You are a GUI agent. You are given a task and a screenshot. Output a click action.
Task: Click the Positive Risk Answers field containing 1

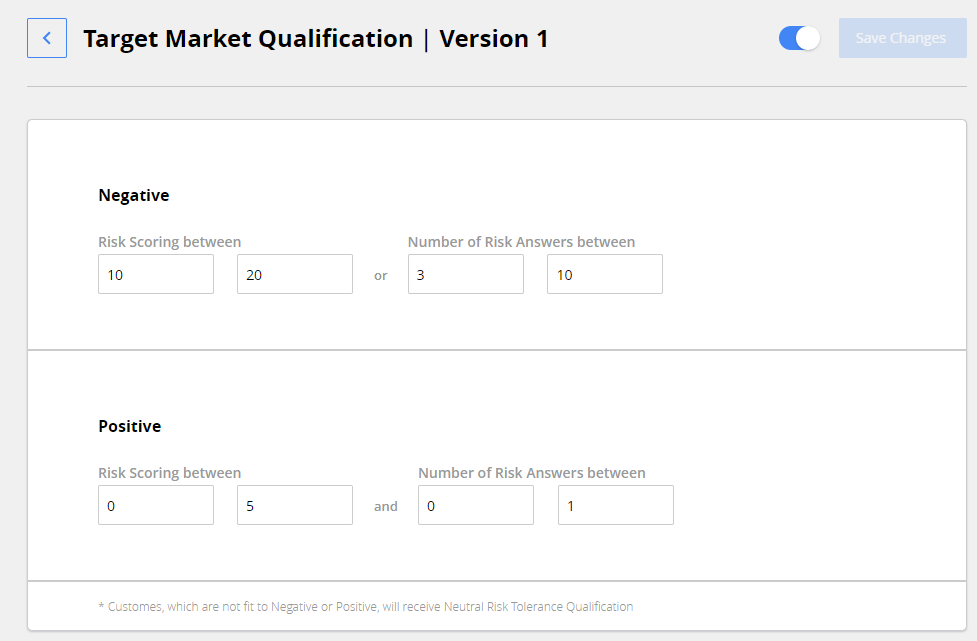point(615,505)
